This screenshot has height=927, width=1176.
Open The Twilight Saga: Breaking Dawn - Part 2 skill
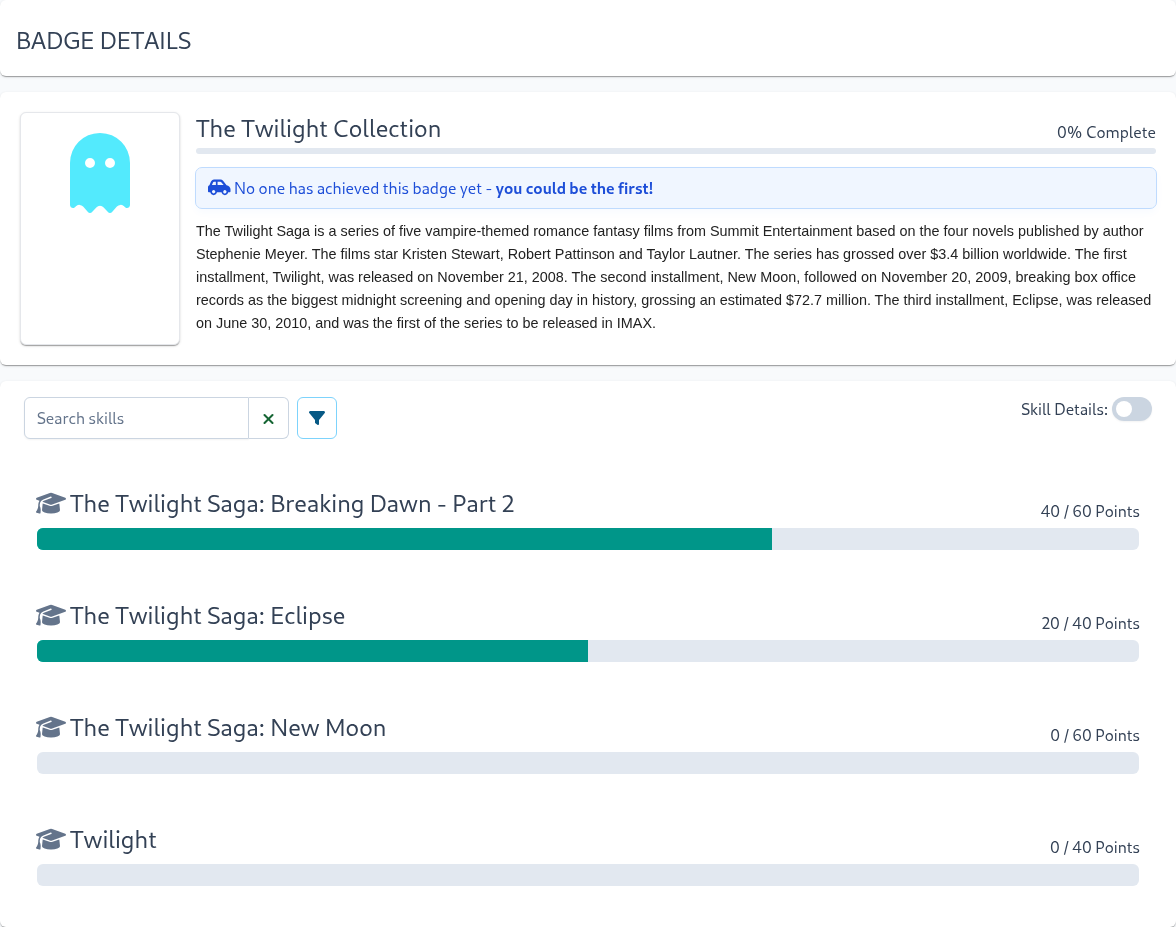tap(292, 504)
